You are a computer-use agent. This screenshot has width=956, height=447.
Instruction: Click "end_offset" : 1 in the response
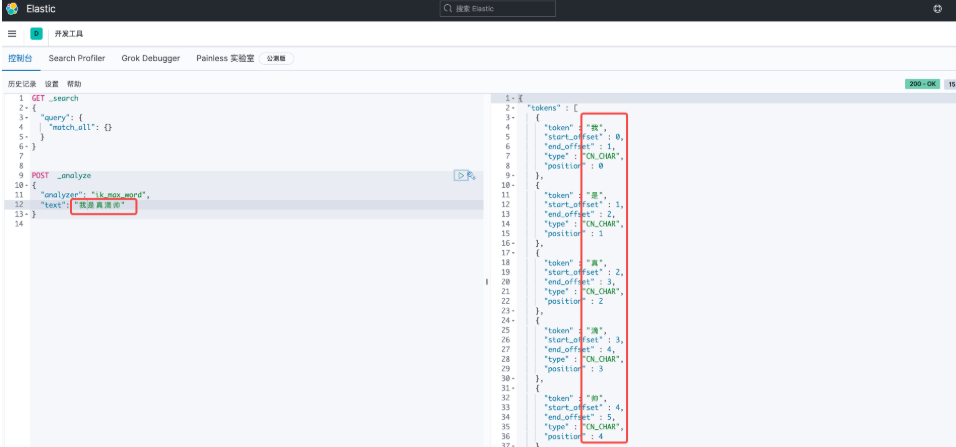(582, 147)
